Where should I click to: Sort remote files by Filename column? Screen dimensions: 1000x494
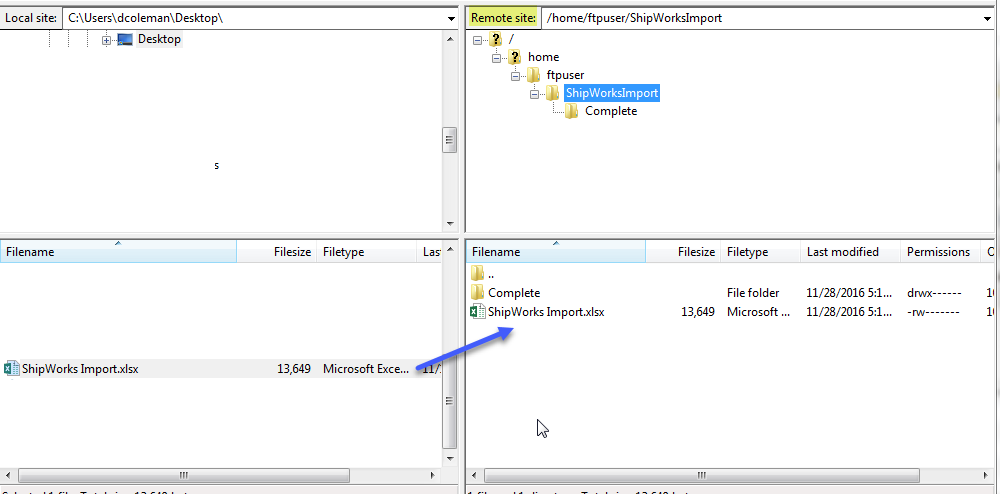pos(556,252)
